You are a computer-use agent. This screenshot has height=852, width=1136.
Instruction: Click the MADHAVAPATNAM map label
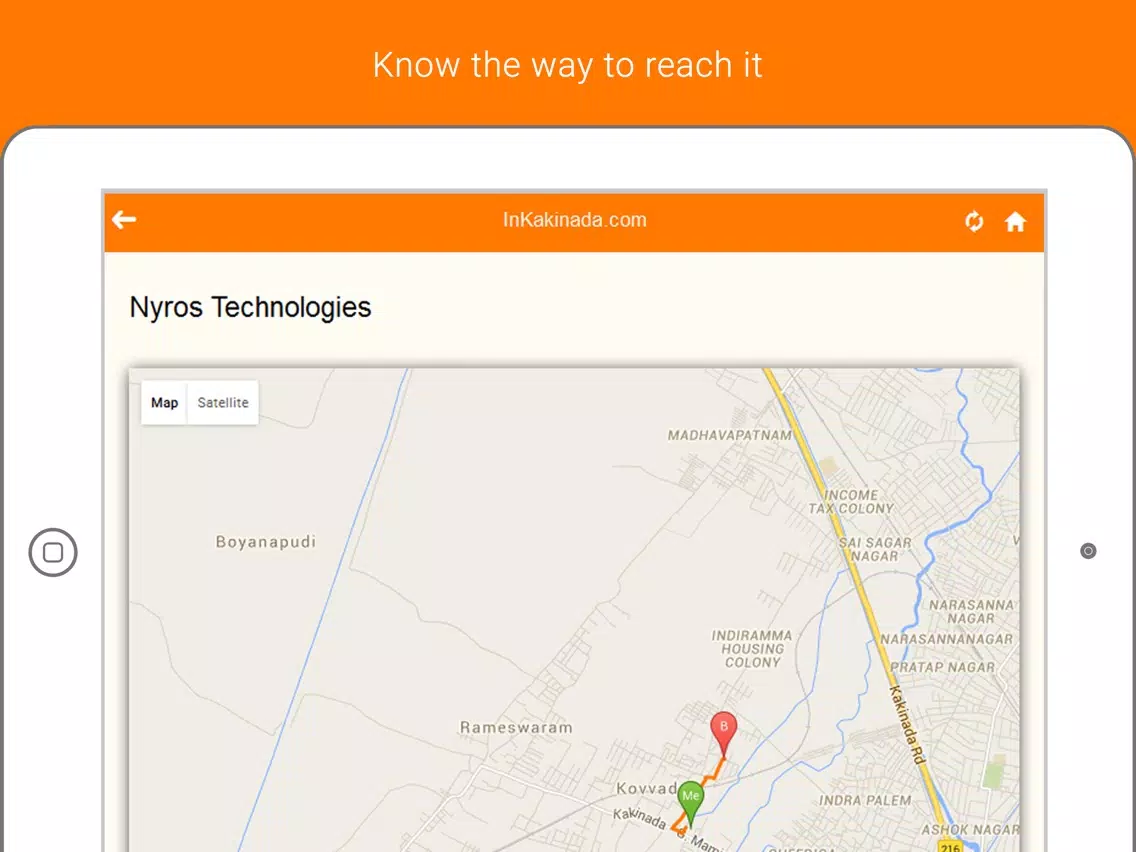coord(730,435)
